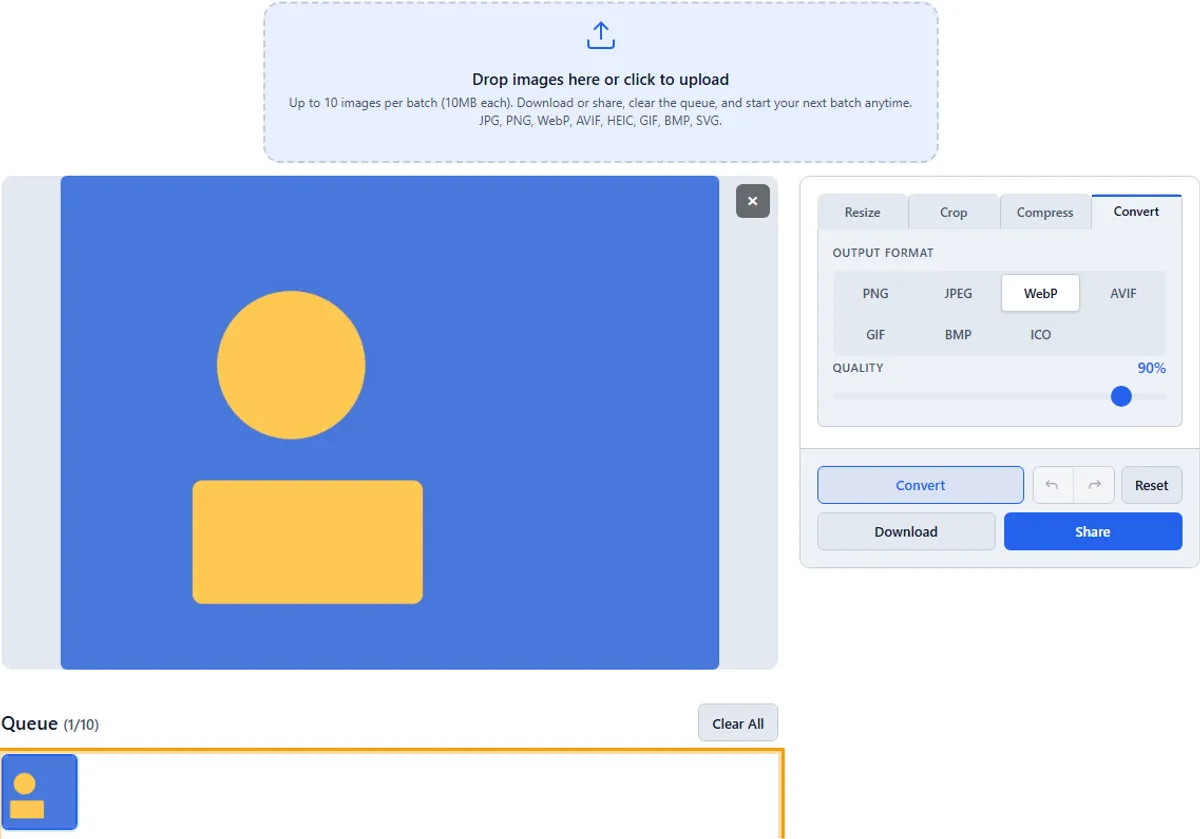Click the OUTPUT FORMAT label

coord(883,253)
